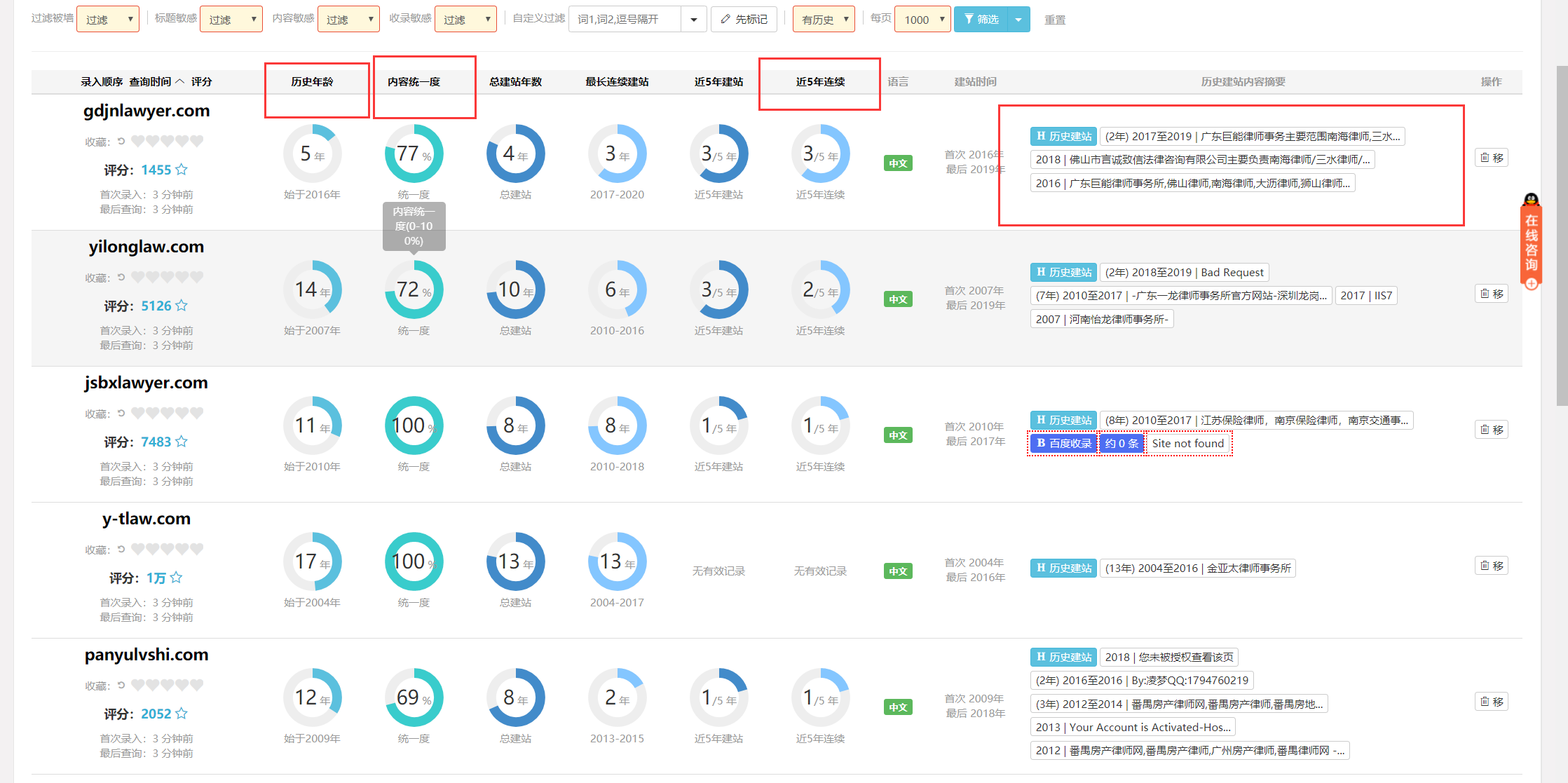Viewport: 1568px width, 783px height.
Task: Set fifth heart rating for jsbxlawyer.com
Action: tap(197, 413)
